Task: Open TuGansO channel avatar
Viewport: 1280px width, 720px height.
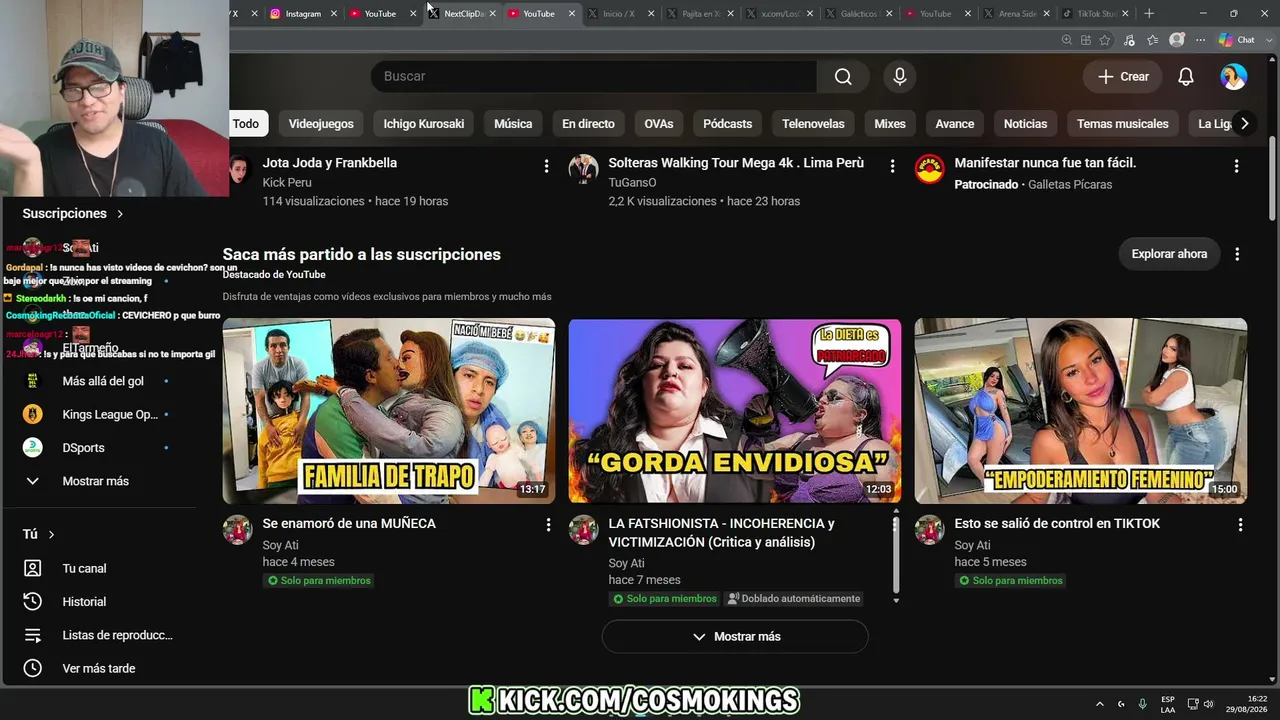Action: point(583,169)
